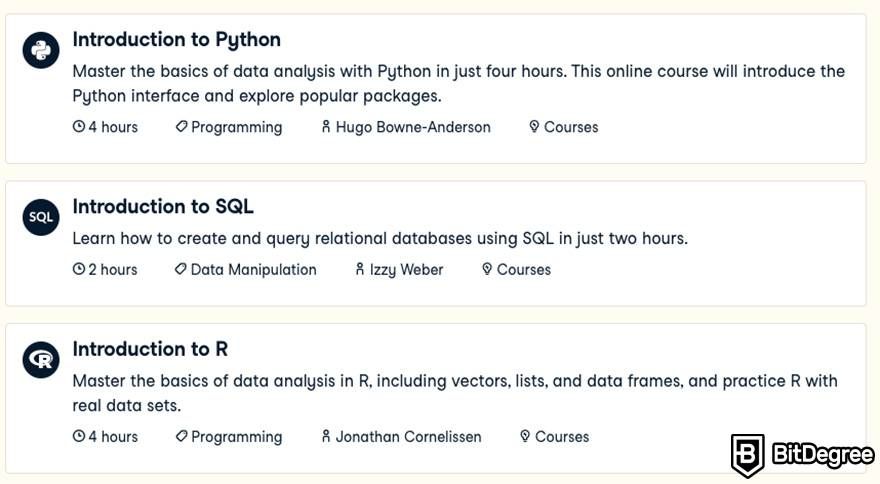
Task: Click the R course description paragraph
Action: pos(455,393)
